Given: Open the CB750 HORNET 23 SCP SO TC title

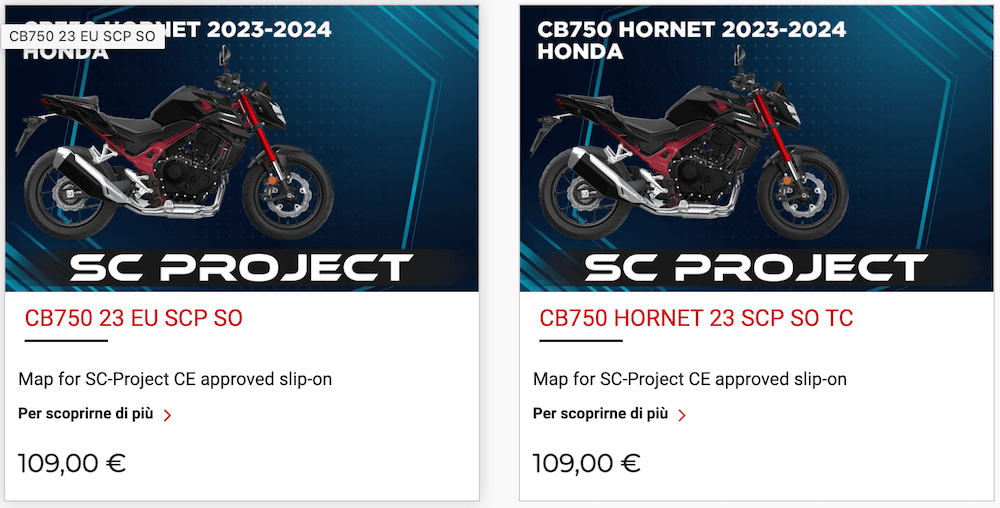Looking at the screenshot, I should (x=696, y=319).
